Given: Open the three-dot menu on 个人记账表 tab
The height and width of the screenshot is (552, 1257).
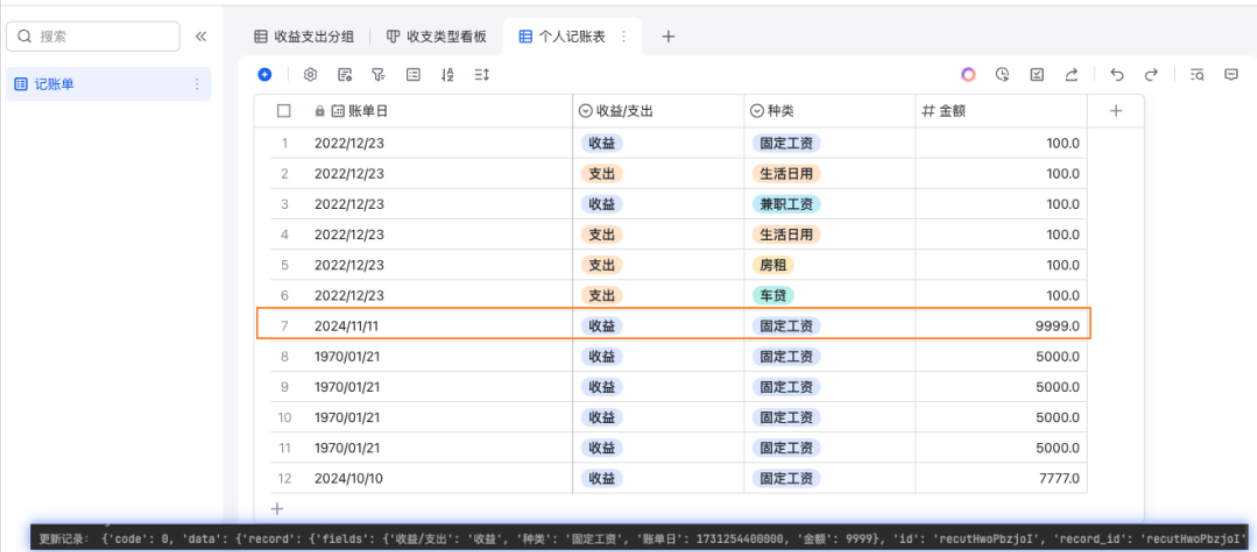Looking at the screenshot, I should (624, 36).
